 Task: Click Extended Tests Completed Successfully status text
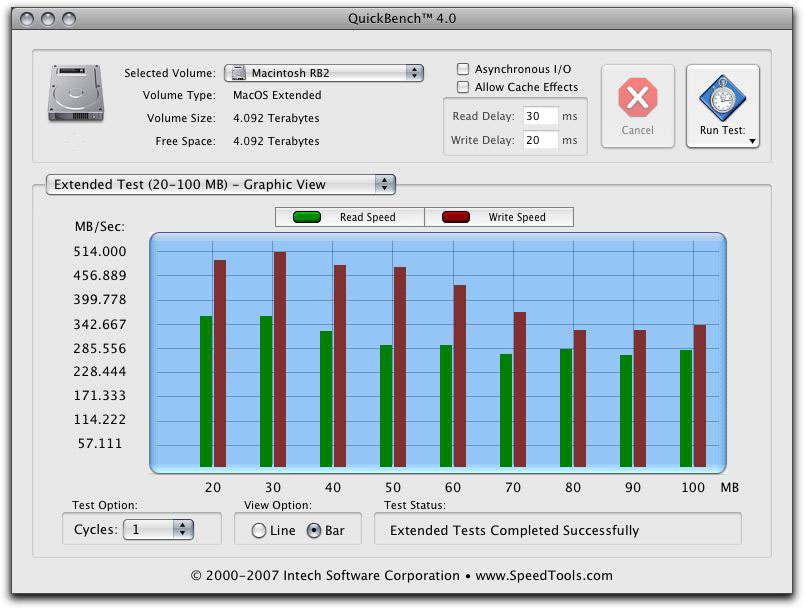[514, 530]
